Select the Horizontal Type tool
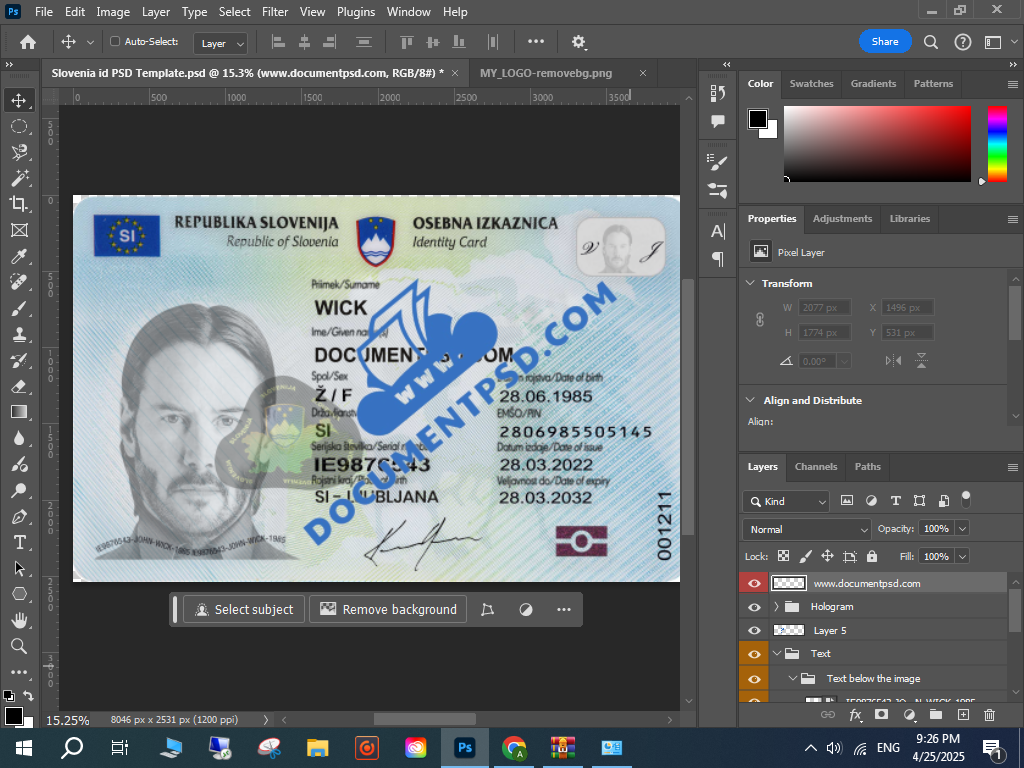This screenshot has height=768, width=1024. (x=19, y=542)
